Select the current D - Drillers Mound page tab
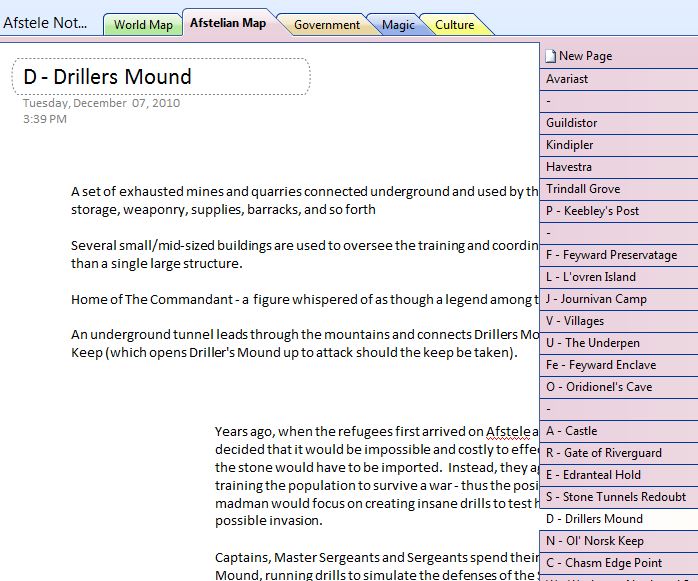 point(619,519)
